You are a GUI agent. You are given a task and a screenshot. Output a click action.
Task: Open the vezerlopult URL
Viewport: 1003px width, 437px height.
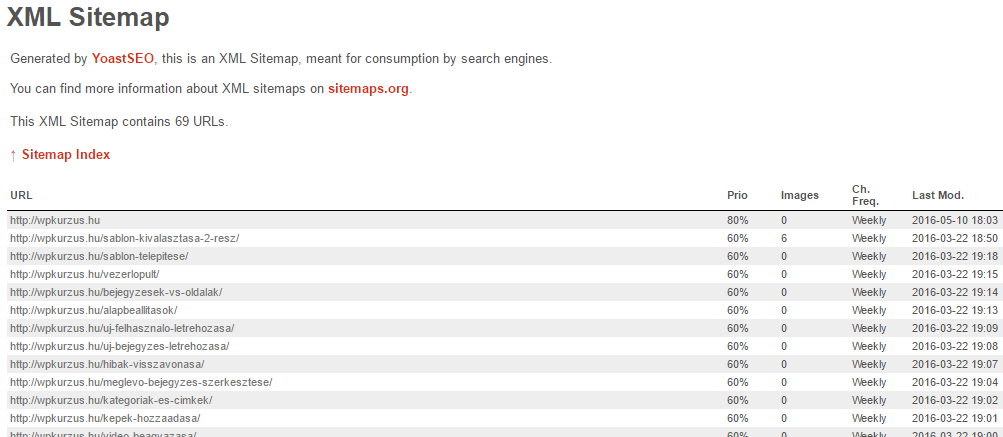(84, 274)
